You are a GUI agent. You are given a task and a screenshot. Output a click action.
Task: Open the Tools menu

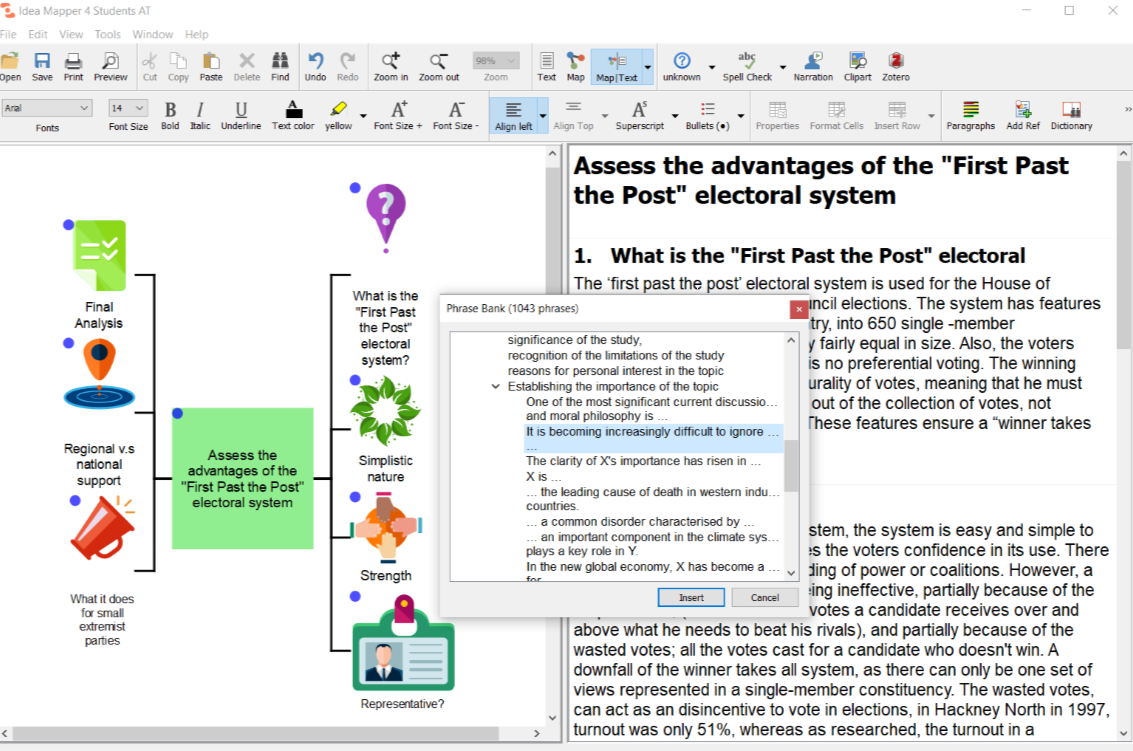(x=107, y=34)
